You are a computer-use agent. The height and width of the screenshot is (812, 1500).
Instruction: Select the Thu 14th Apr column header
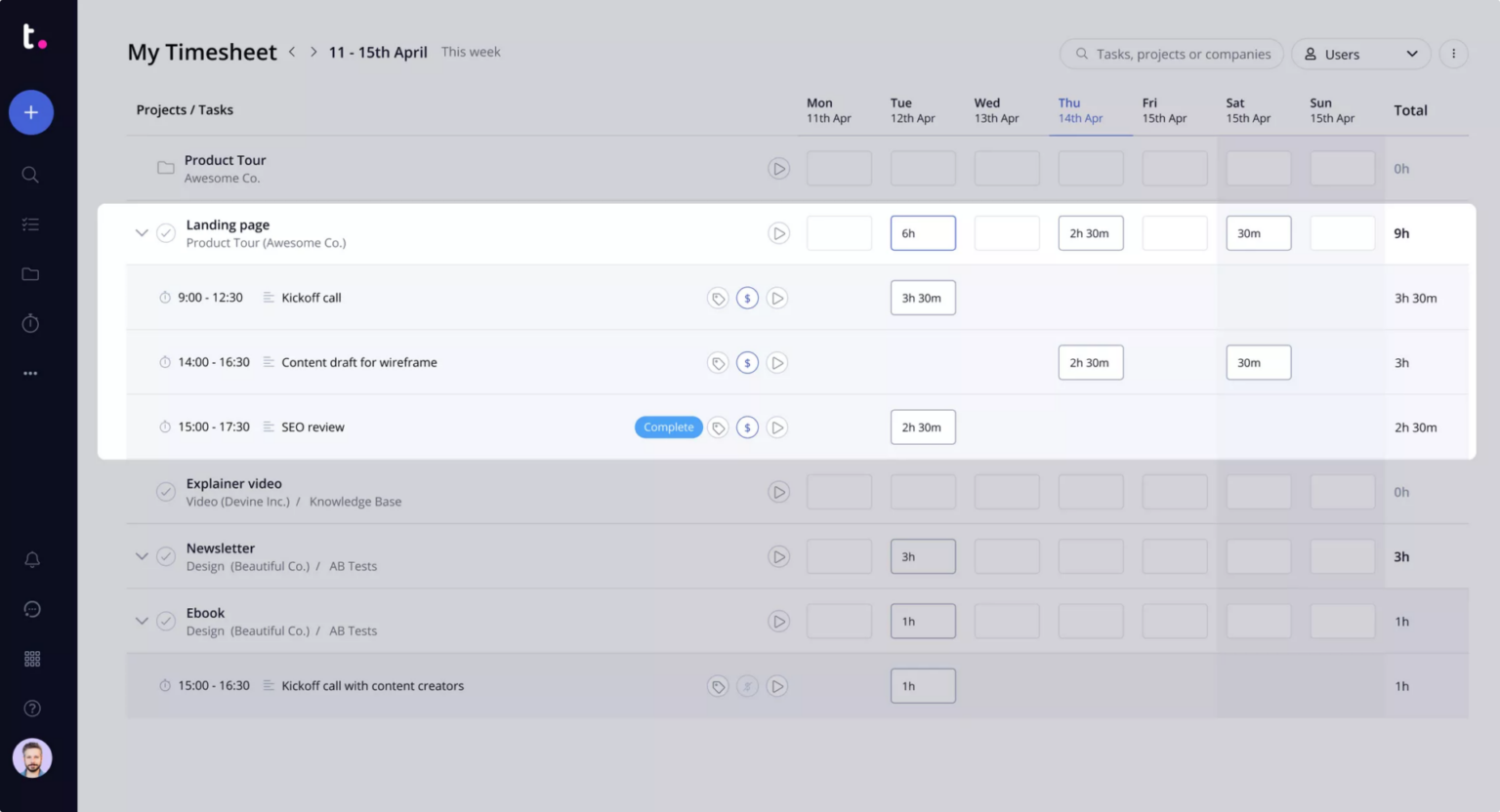tap(1080, 109)
